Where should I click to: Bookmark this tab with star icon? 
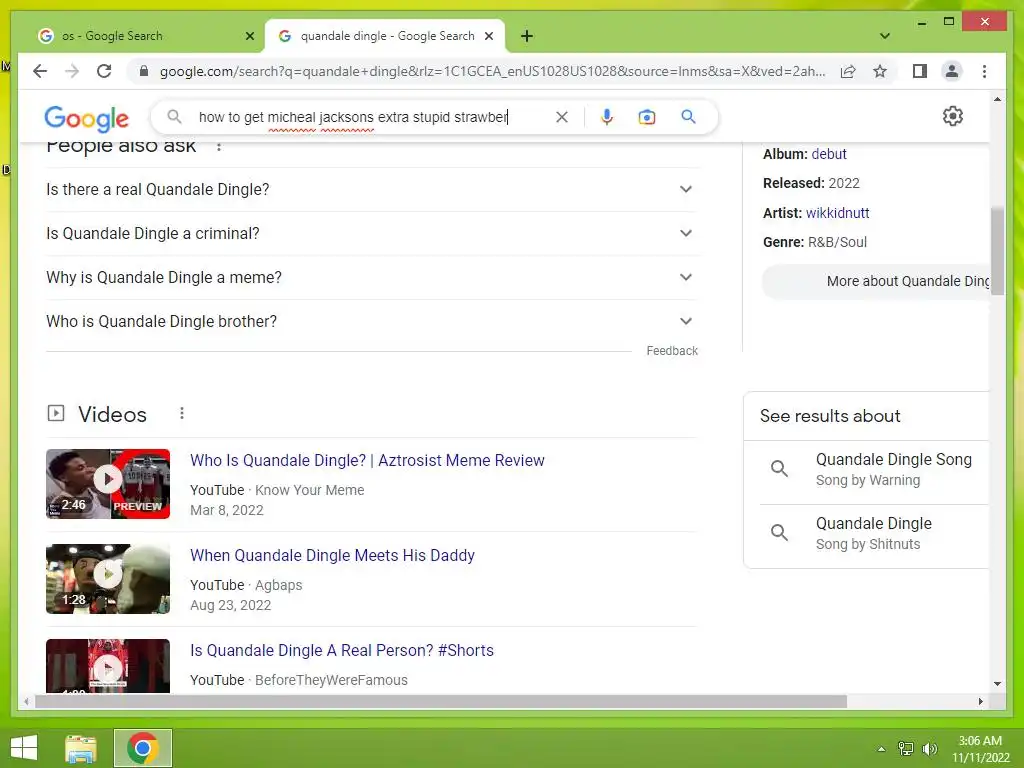click(x=880, y=71)
